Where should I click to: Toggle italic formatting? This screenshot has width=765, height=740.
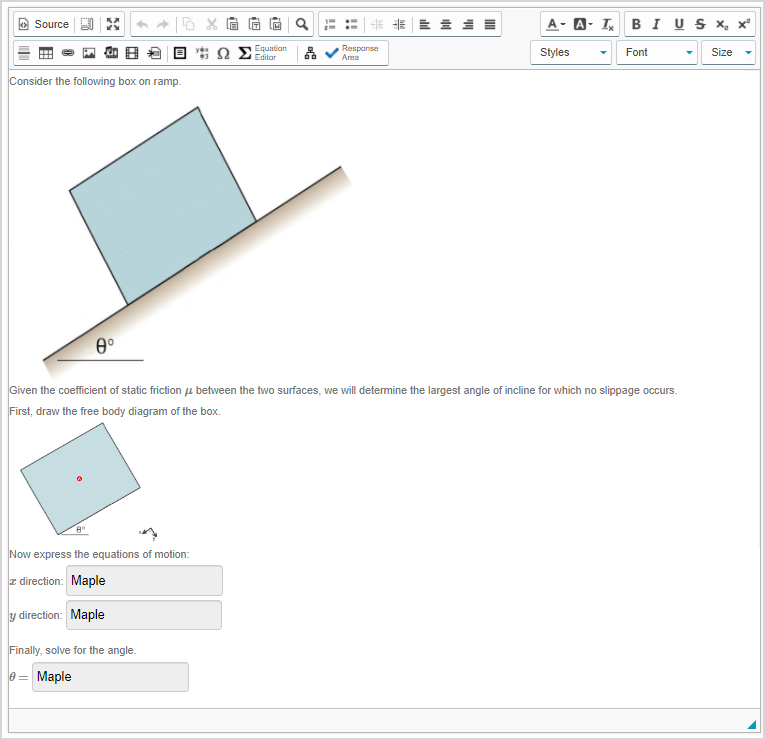(657, 24)
